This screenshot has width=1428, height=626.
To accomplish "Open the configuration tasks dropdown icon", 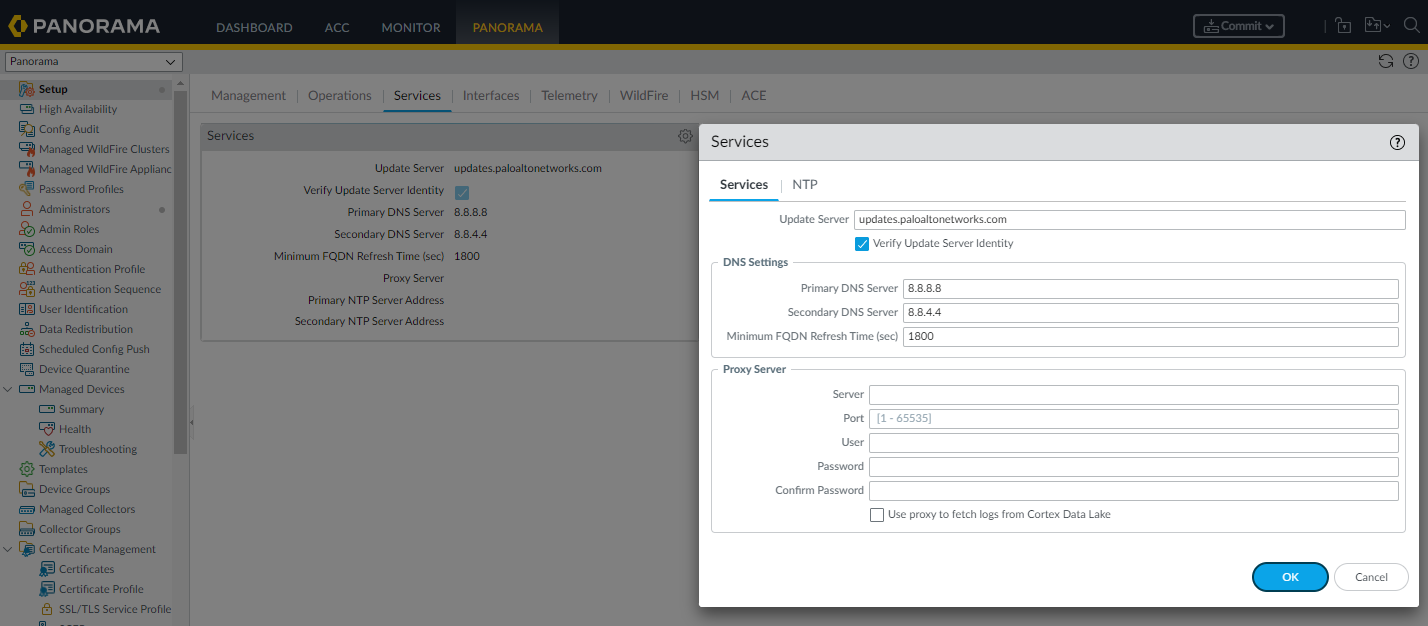I will pos(1378,26).
